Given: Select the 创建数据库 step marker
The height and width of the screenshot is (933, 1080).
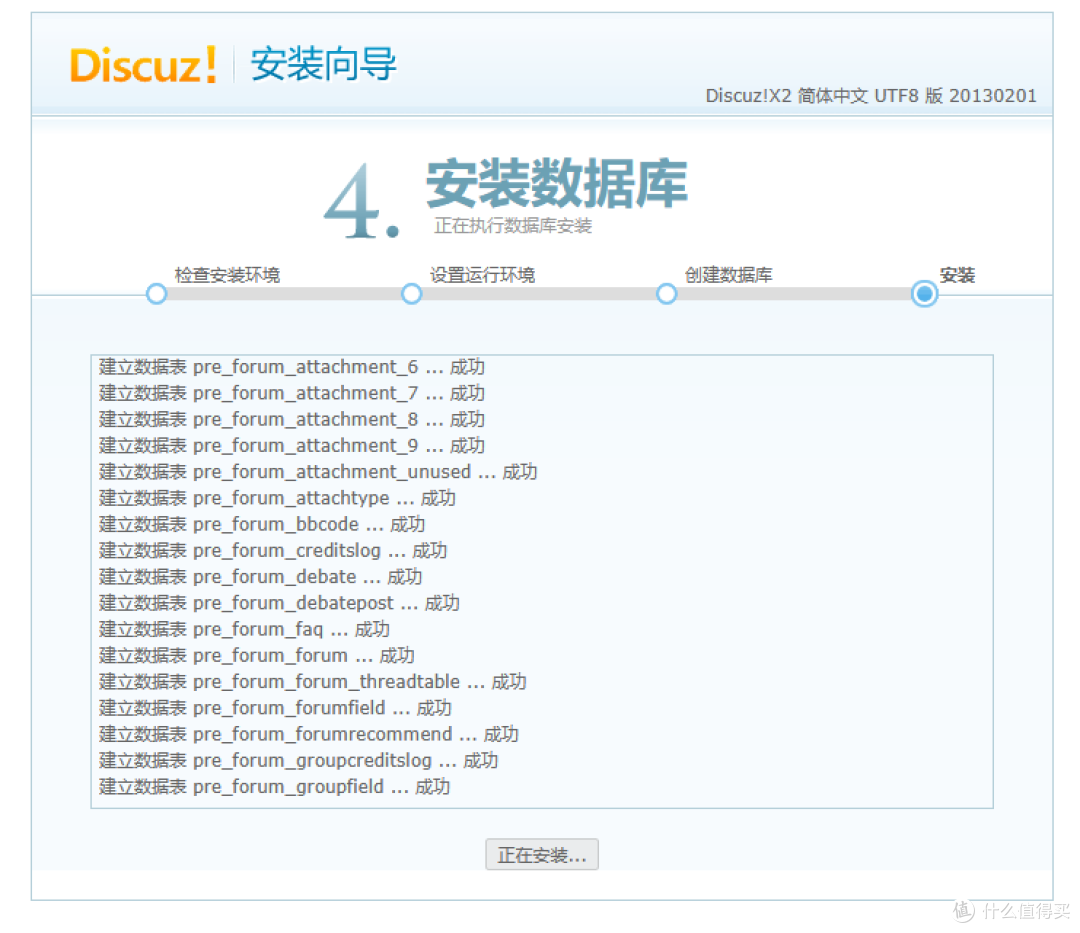Looking at the screenshot, I should [666, 294].
